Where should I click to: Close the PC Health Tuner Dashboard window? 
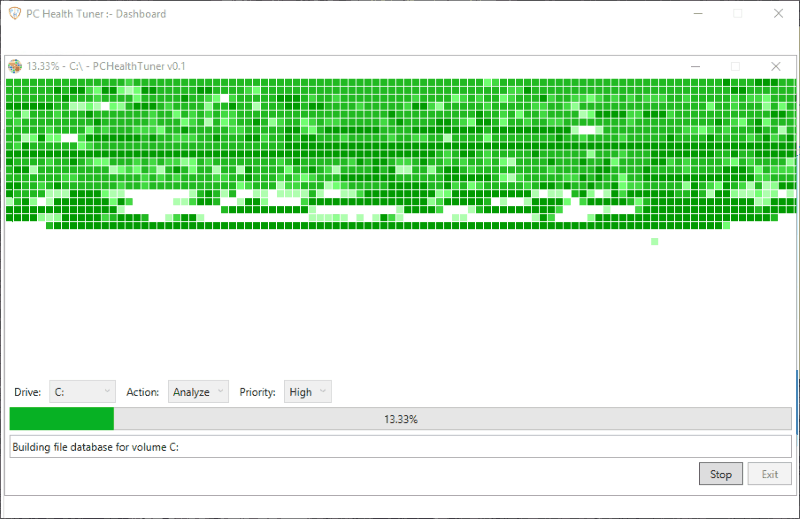[778, 14]
